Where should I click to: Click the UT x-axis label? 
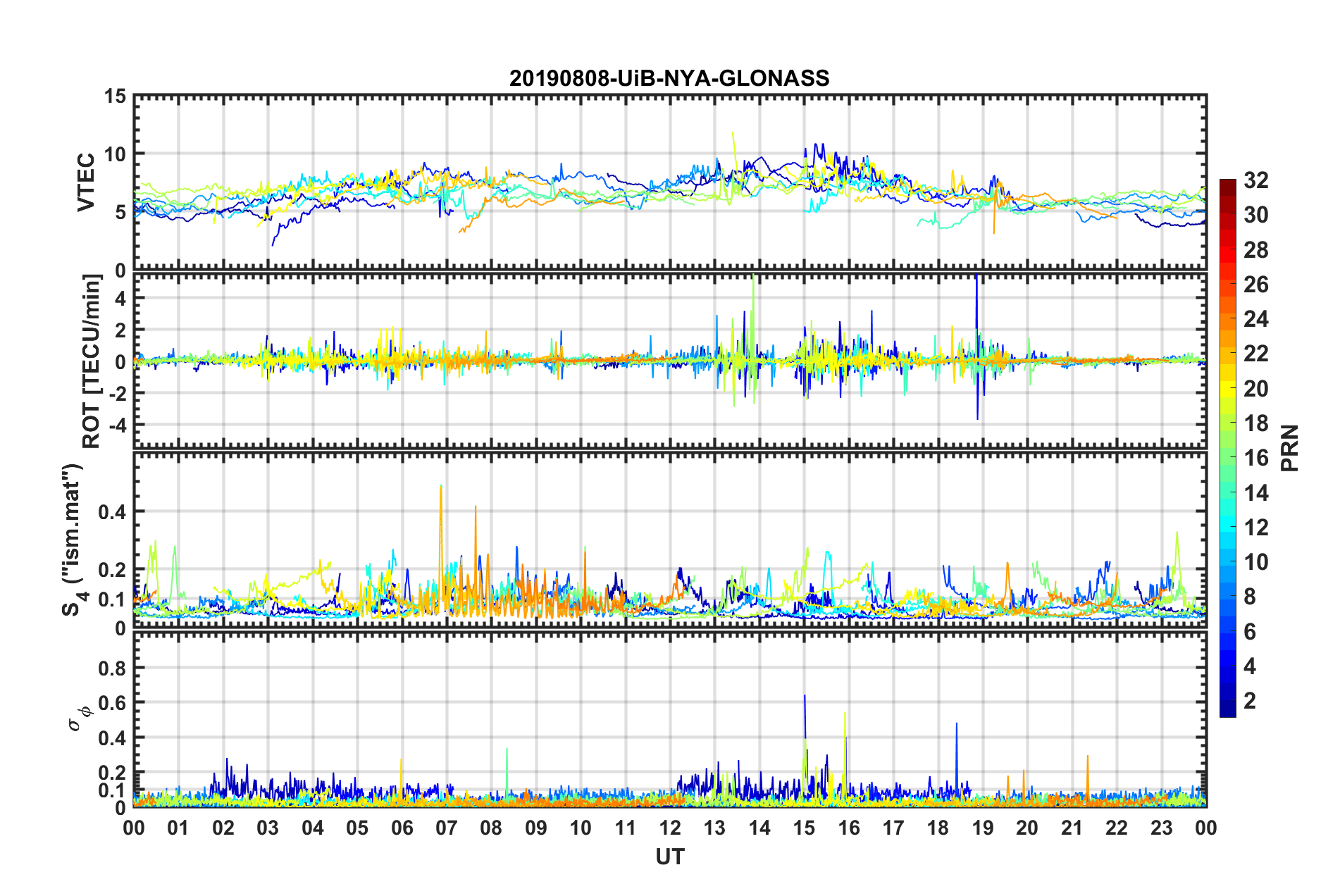(x=669, y=857)
